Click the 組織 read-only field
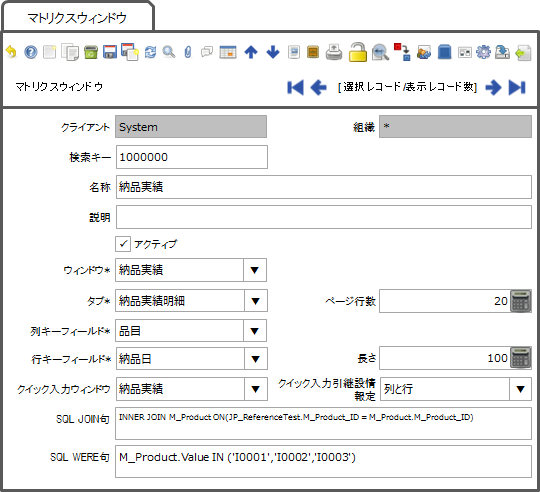540x492 pixels. 455,127
